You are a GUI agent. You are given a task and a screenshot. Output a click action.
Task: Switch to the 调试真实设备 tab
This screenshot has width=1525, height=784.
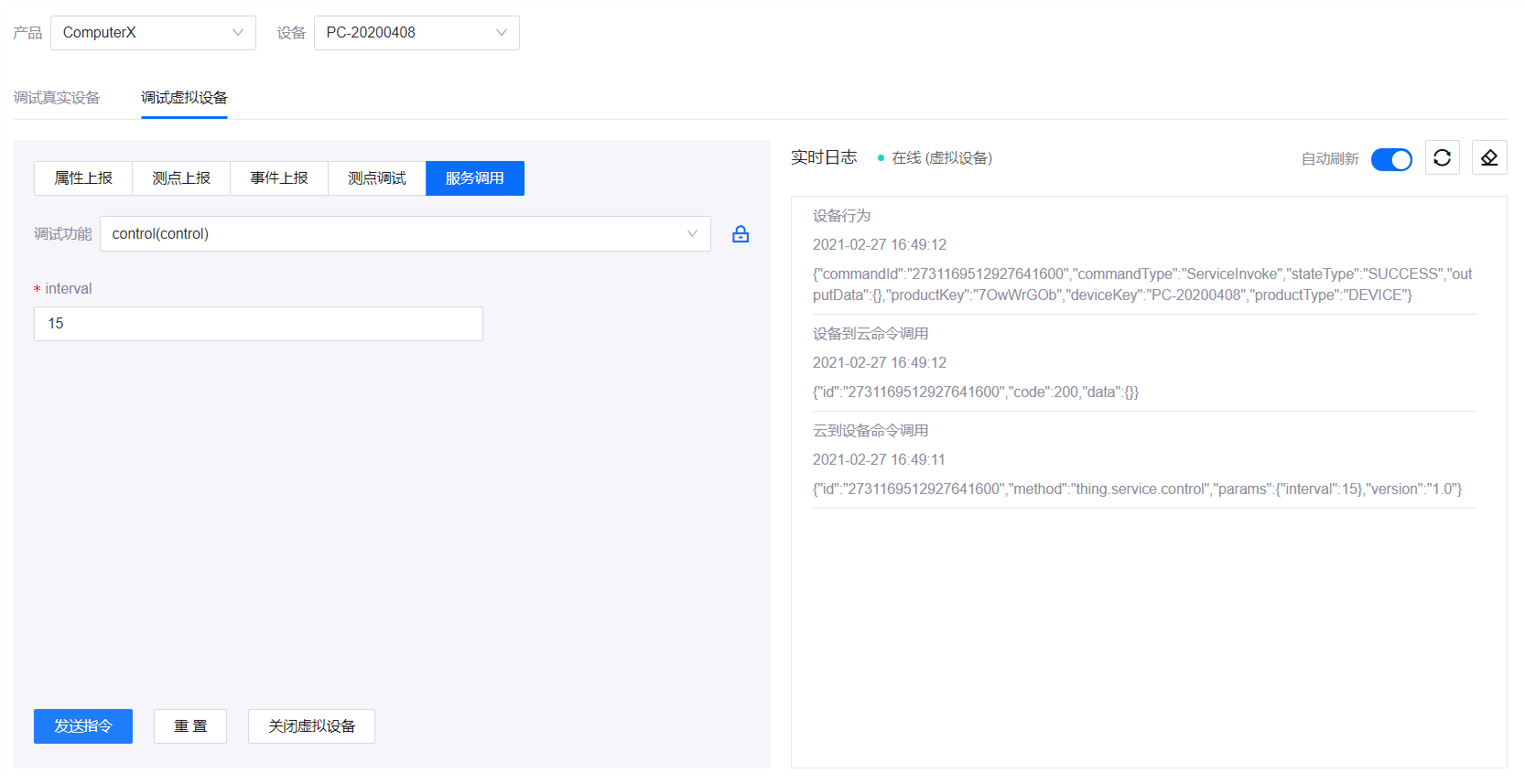tap(57, 98)
